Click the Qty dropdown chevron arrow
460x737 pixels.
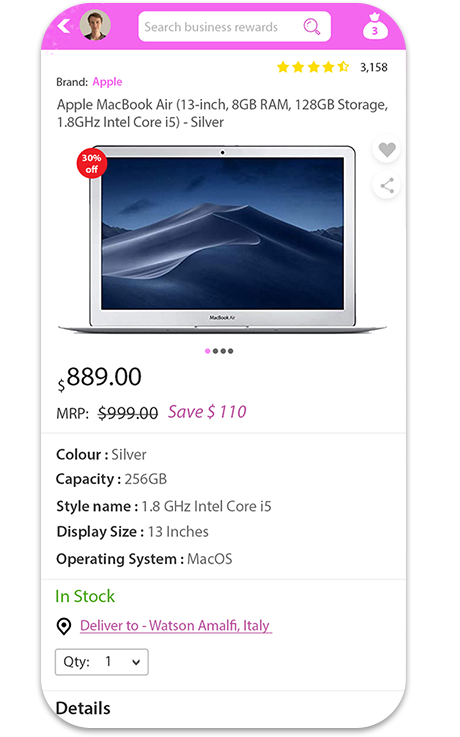tap(136, 662)
